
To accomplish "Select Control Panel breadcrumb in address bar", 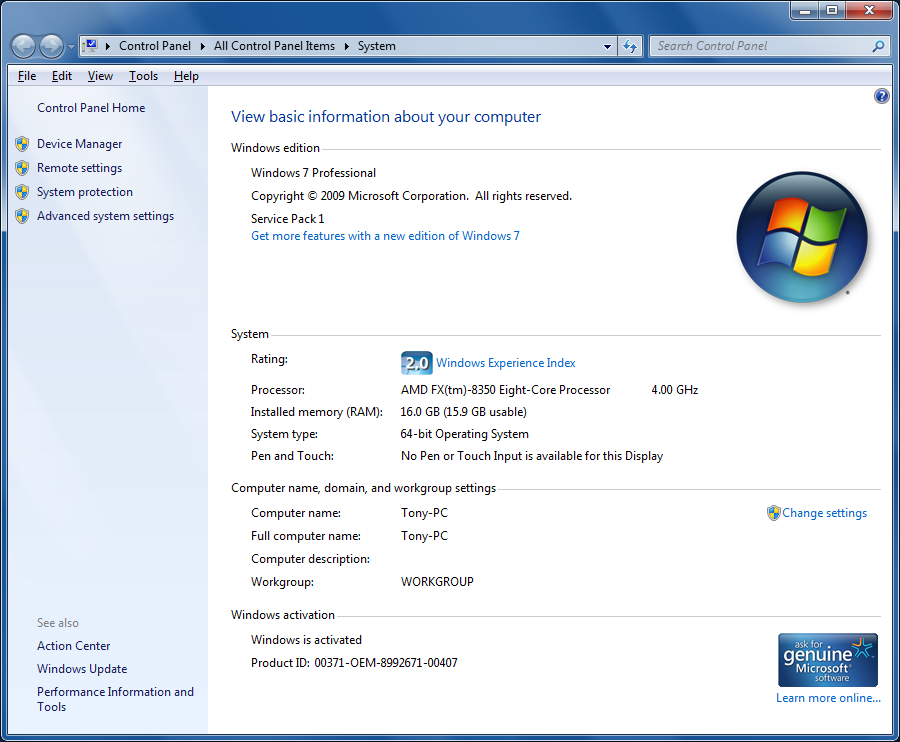I will 155,46.
